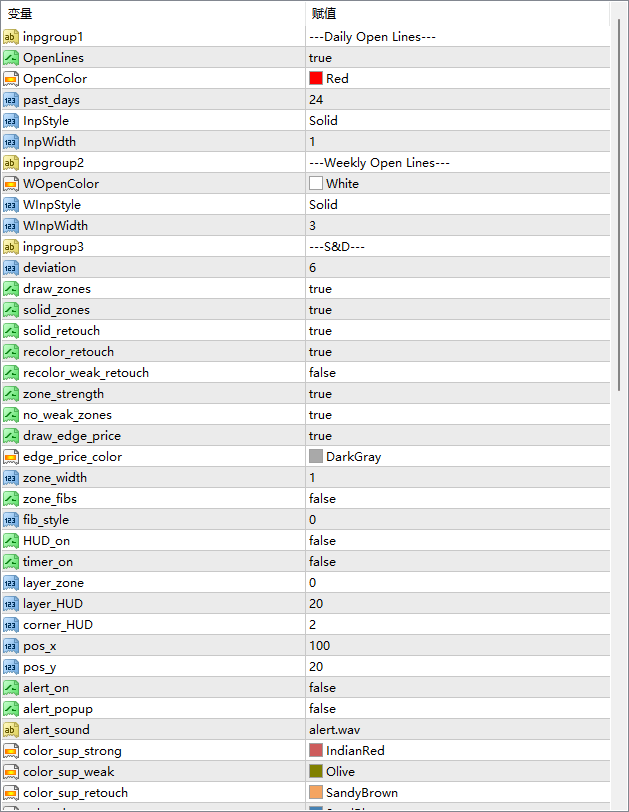This screenshot has height=812, width=629.
Task: Click the IndianRed color_sup_strong swatch
Action: tap(316, 750)
